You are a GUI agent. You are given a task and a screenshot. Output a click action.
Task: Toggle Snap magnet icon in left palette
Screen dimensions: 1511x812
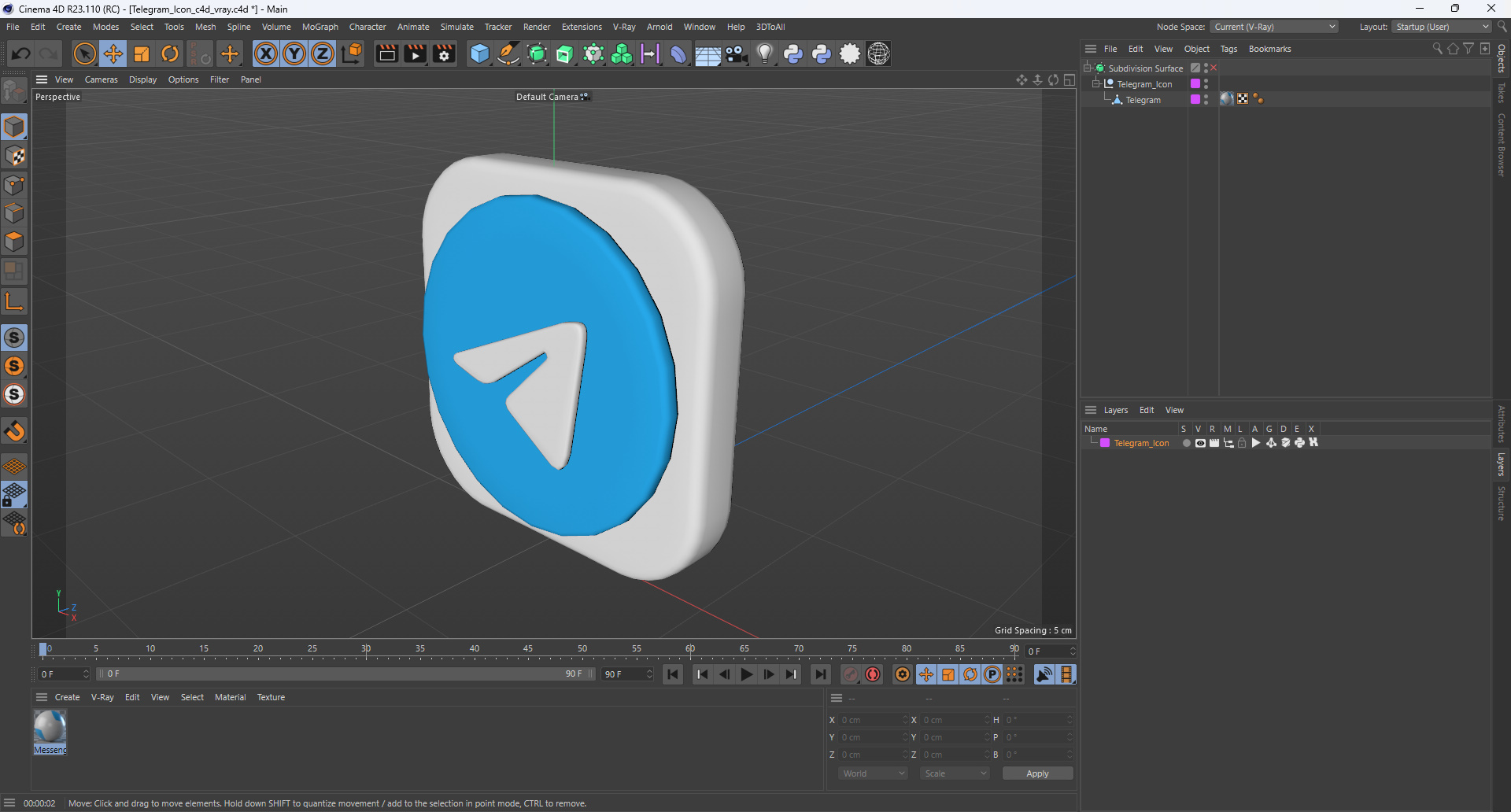pyautogui.click(x=14, y=431)
